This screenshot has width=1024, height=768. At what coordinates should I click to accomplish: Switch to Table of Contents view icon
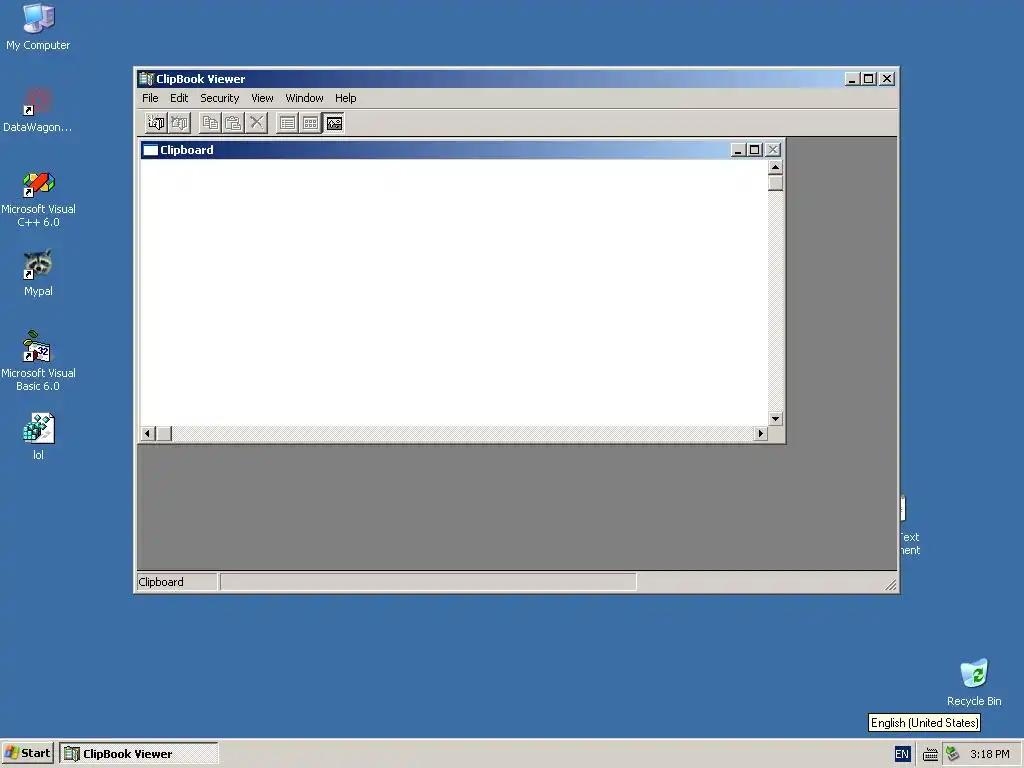click(287, 123)
